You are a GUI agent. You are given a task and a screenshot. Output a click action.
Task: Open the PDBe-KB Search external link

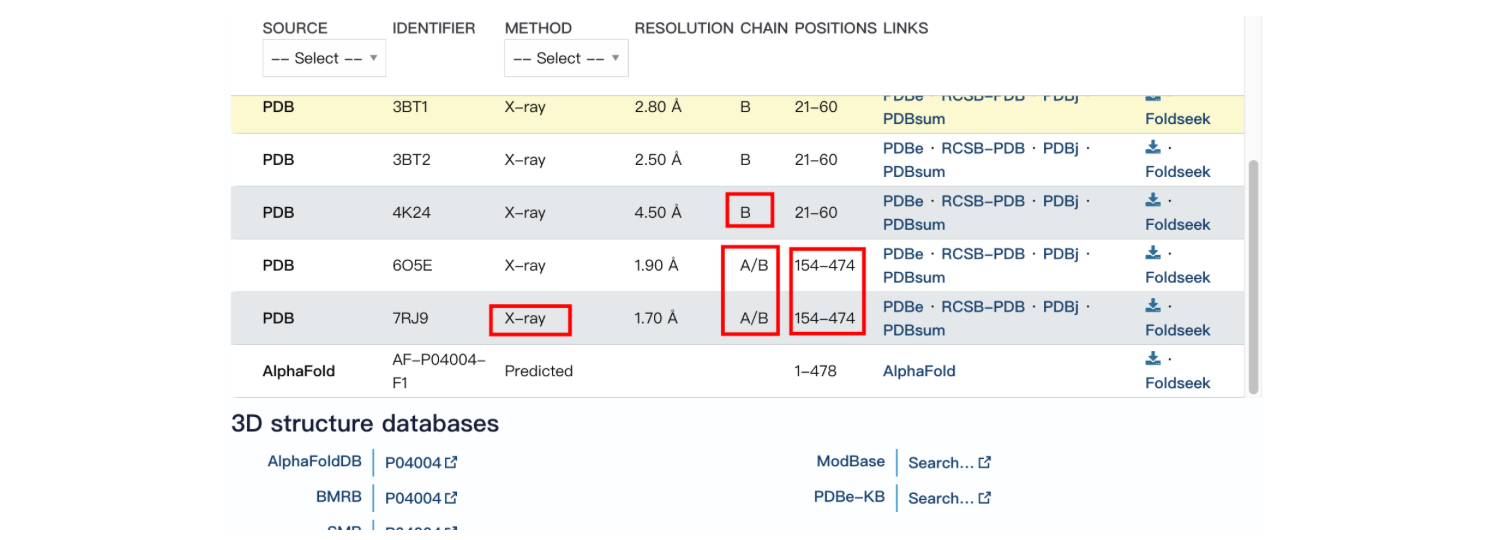tap(949, 498)
